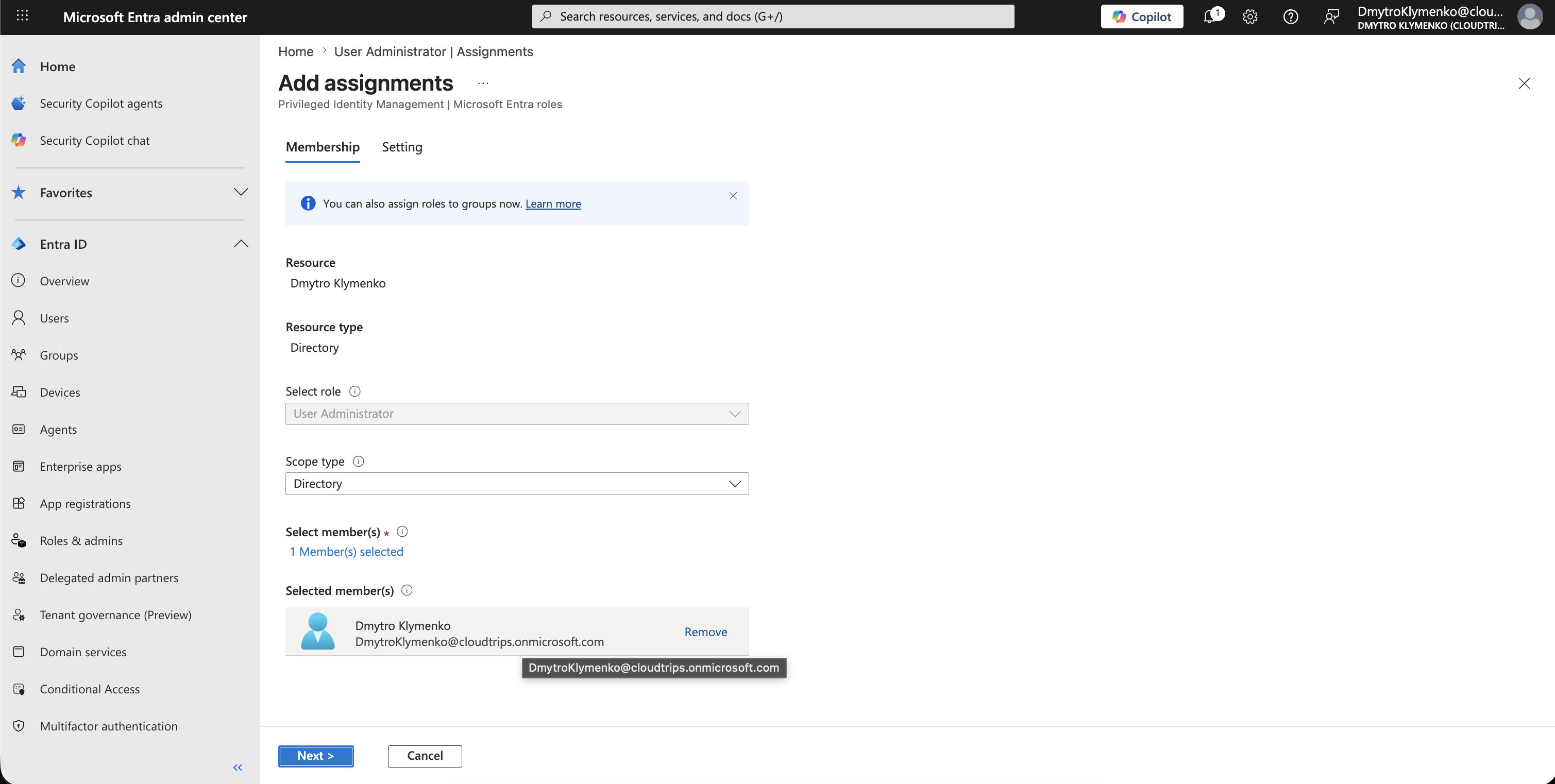The height and width of the screenshot is (784, 1555).
Task: Click the Favorites star icon
Action: (19, 193)
